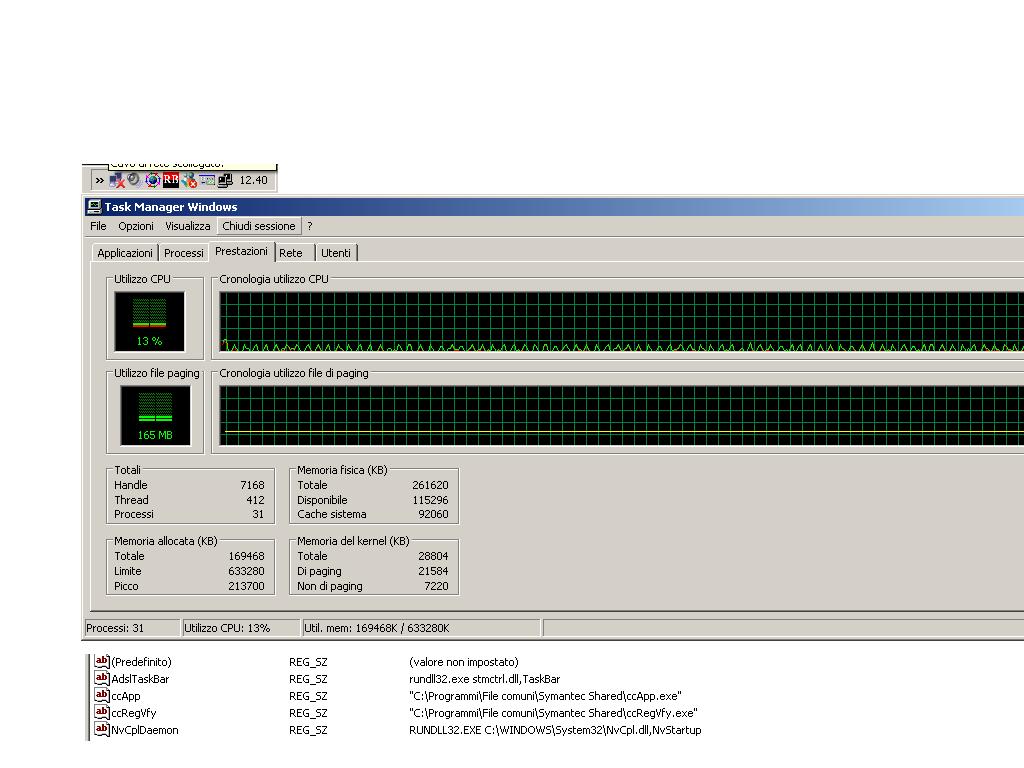Open the File menu
This screenshot has height=768, width=1024.
tap(98, 226)
